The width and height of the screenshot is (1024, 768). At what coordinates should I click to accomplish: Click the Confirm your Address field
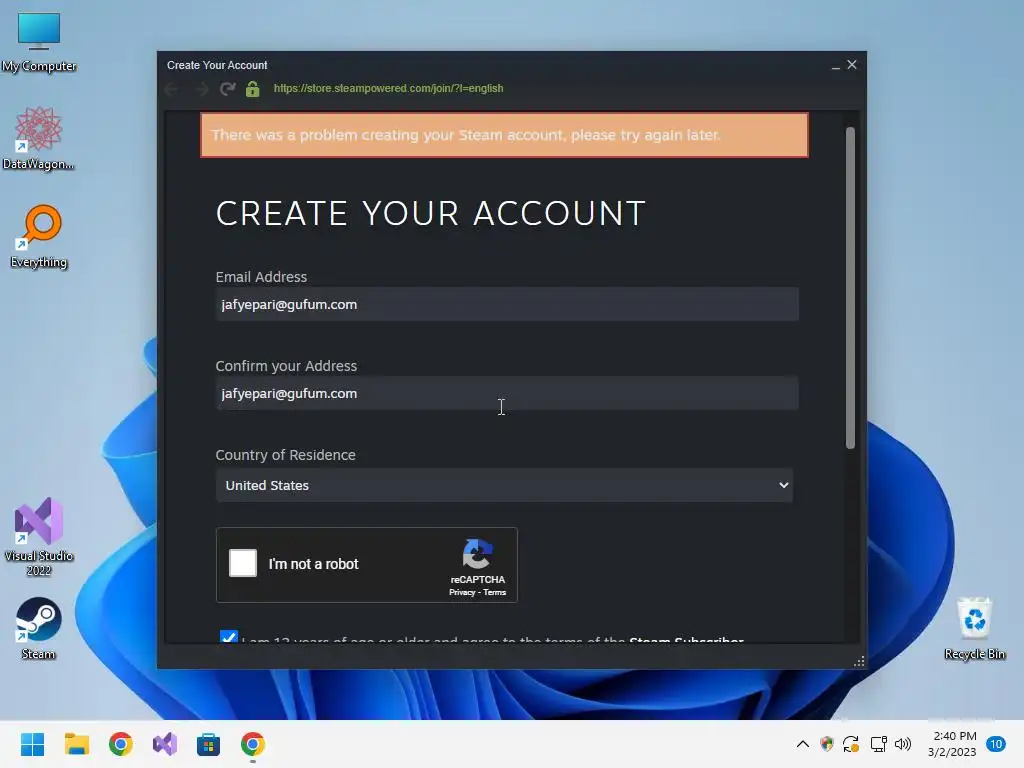507,393
